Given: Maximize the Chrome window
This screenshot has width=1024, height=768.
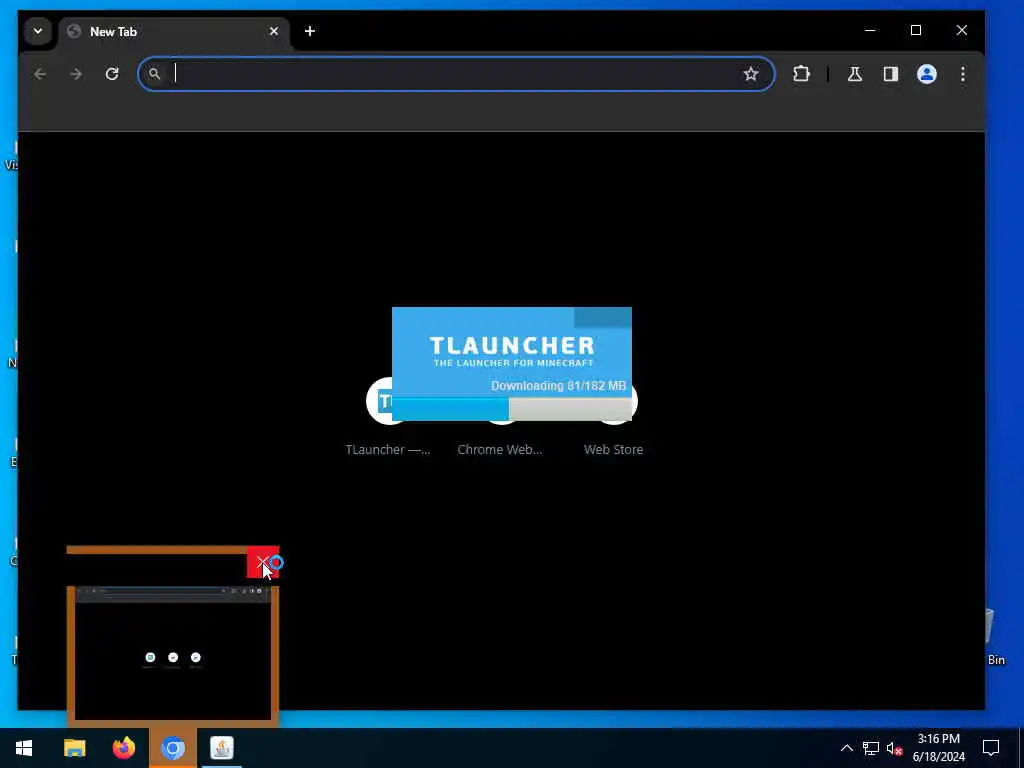Looking at the screenshot, I should [x=916, y=30].
